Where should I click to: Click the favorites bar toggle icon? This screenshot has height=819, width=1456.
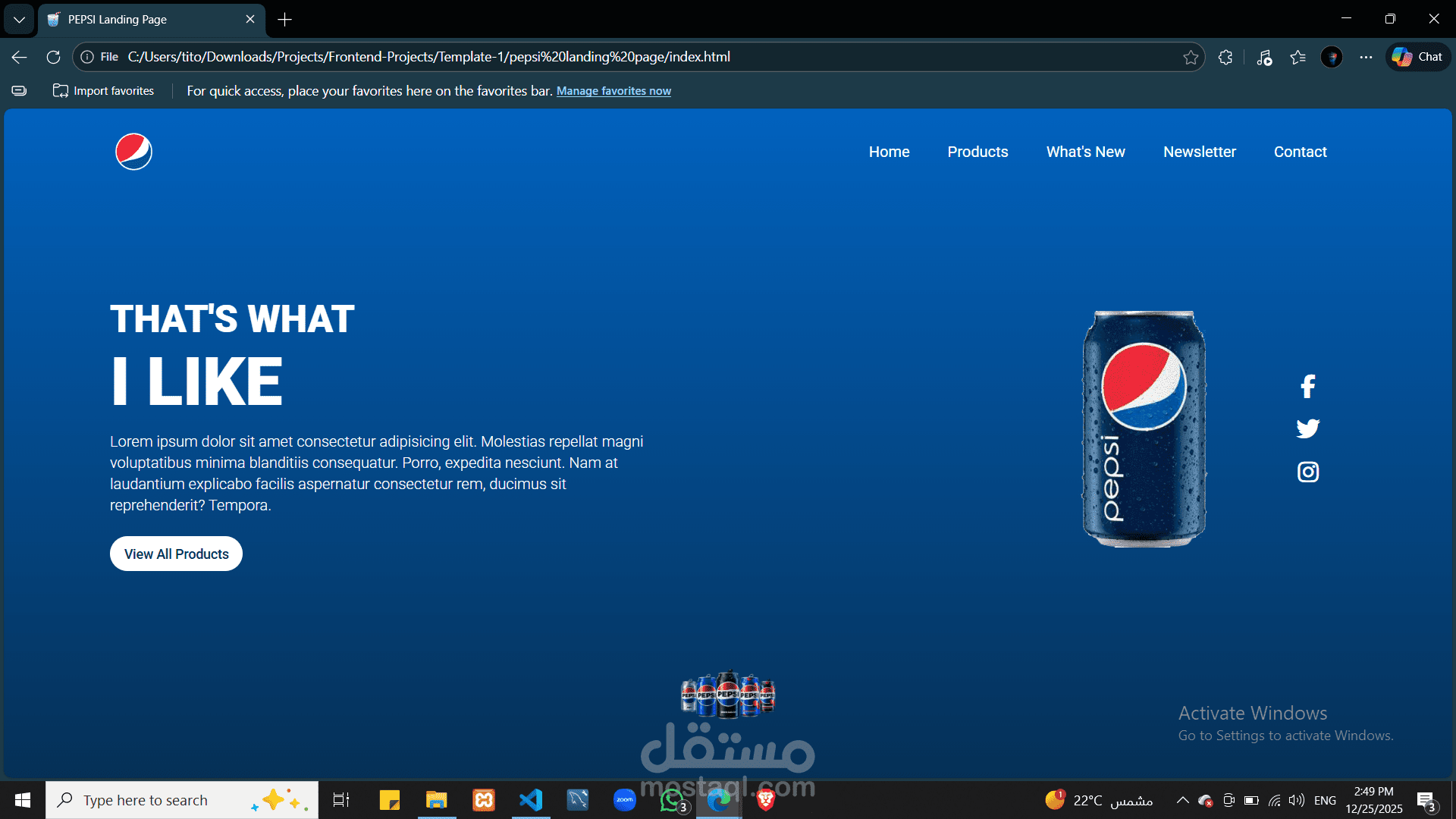pos(19,91)
